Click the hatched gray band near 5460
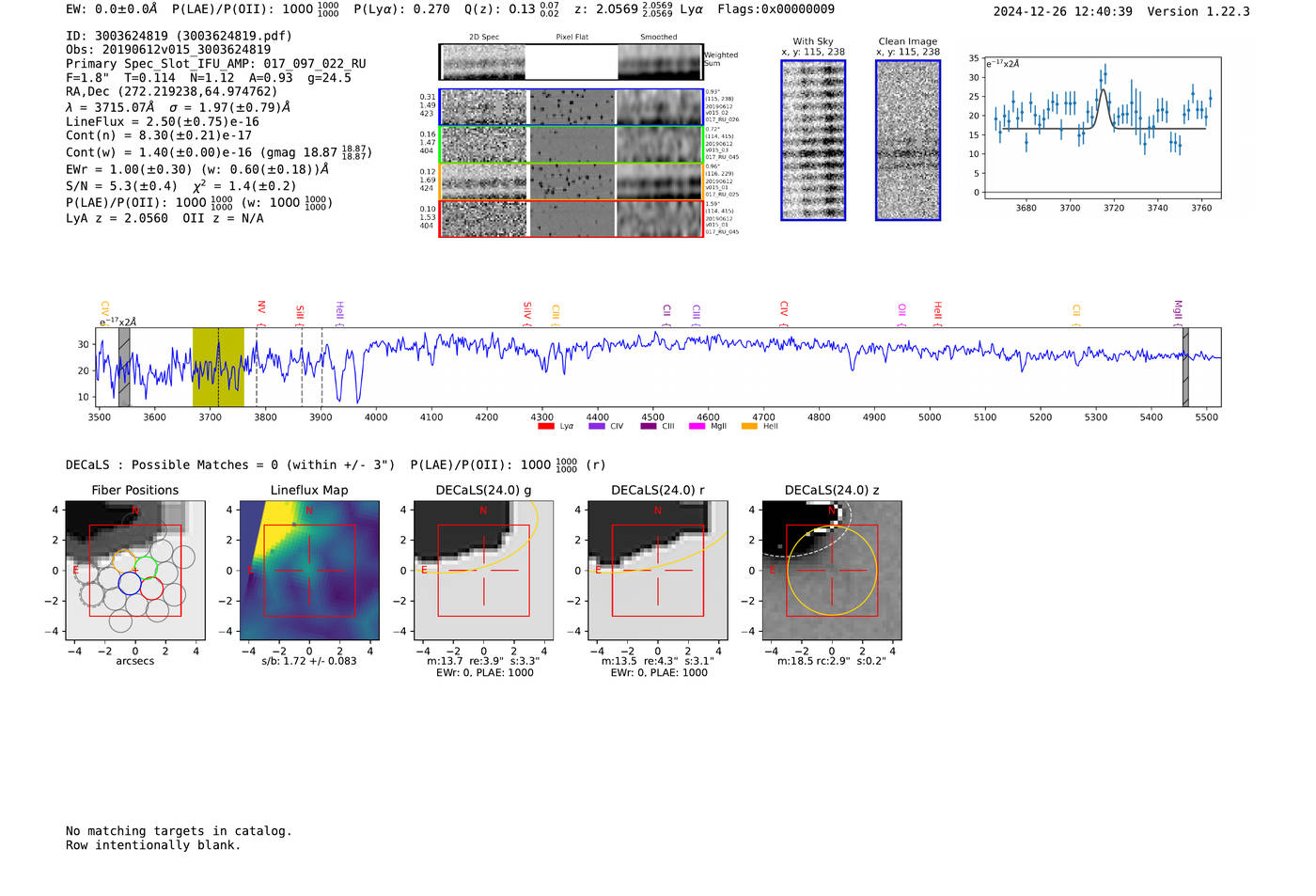Image resolution: width=1316 pixels, height=896 pixels. 1185,367
